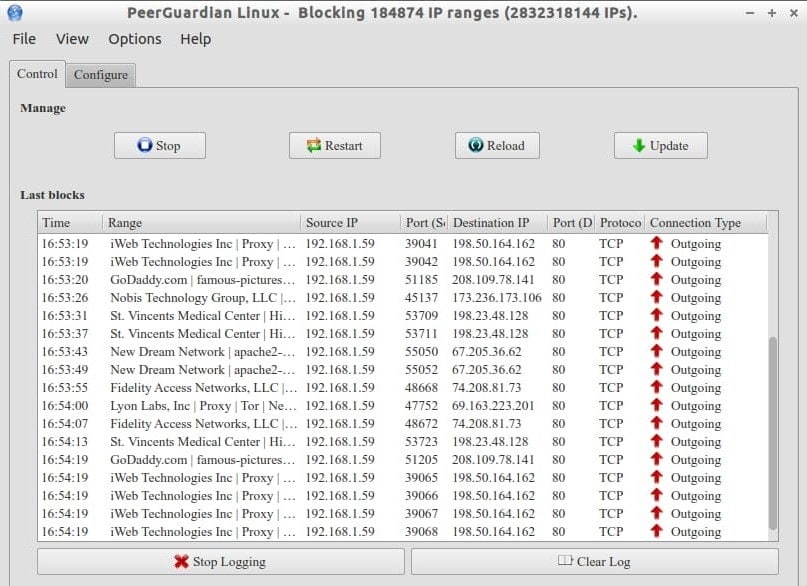The image size is (807, 586).
Task: Click the Clear Log button
Action: [594, 561]
